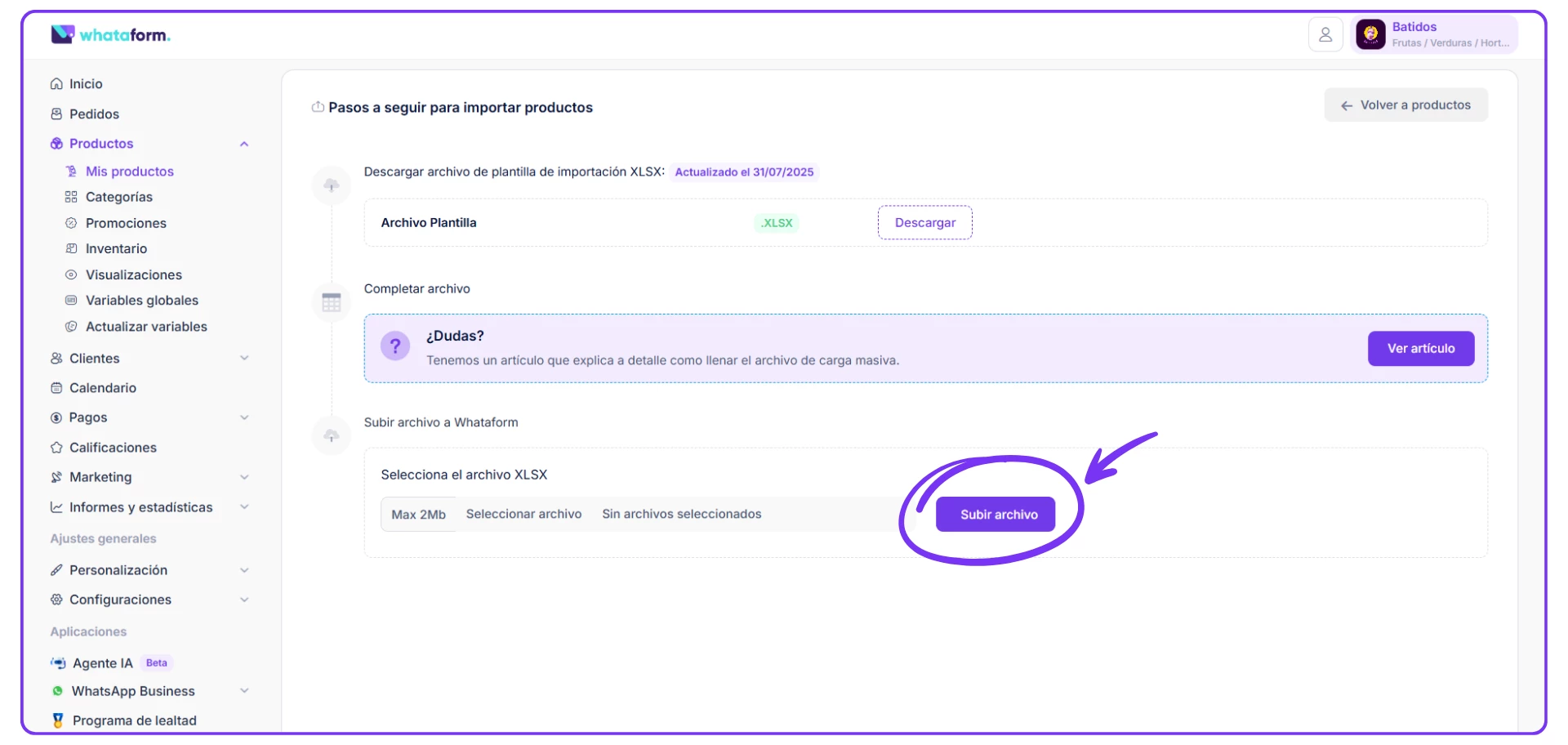Click the Whataform logo

coord(110,34)
